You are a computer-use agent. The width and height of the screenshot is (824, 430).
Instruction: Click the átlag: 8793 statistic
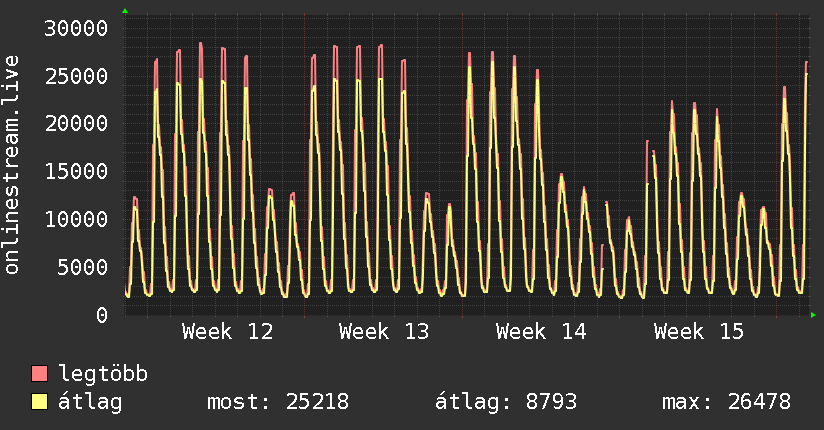[x=506, y=402]
